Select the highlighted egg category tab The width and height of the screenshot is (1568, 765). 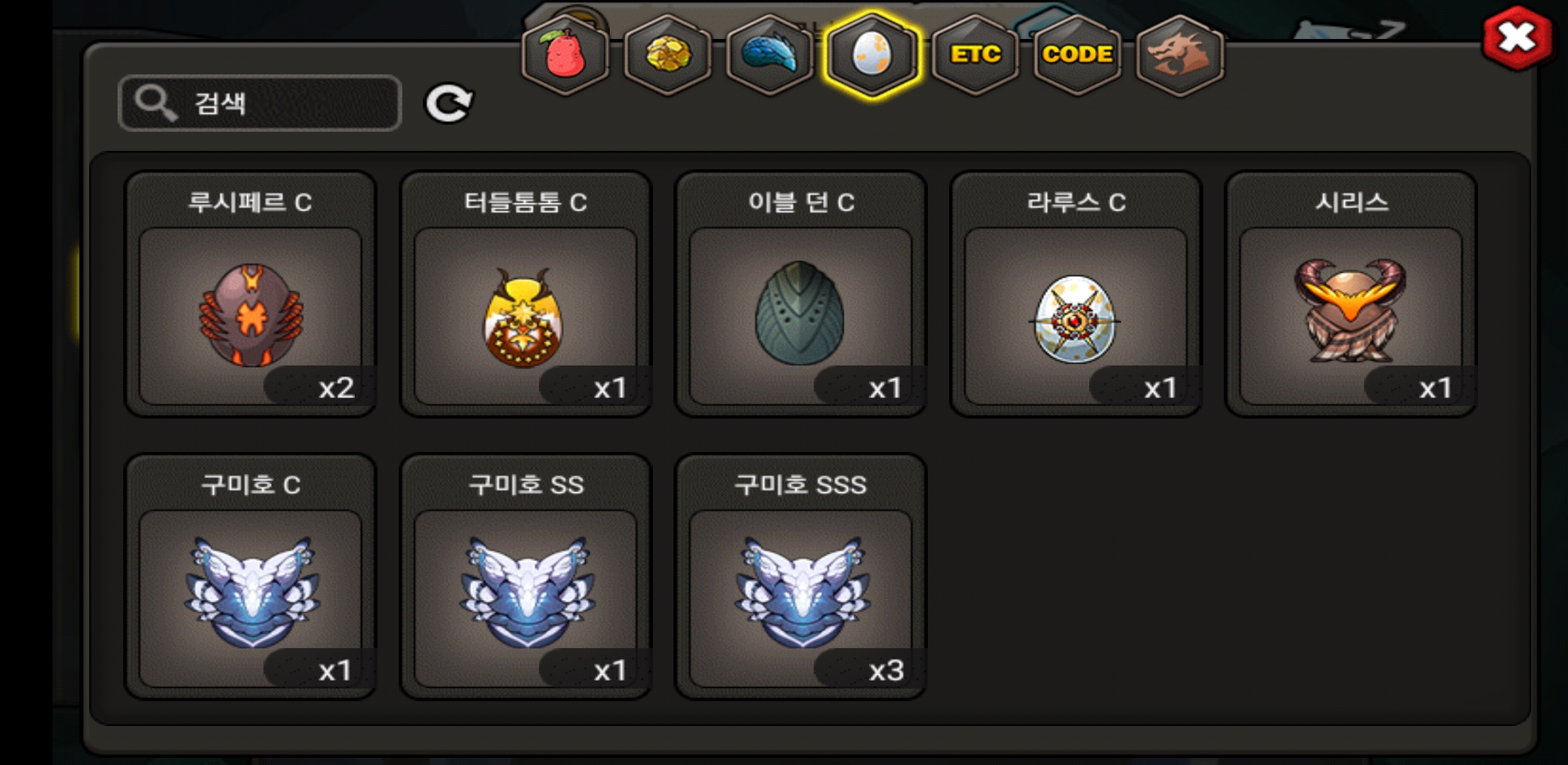pos(872,55)
